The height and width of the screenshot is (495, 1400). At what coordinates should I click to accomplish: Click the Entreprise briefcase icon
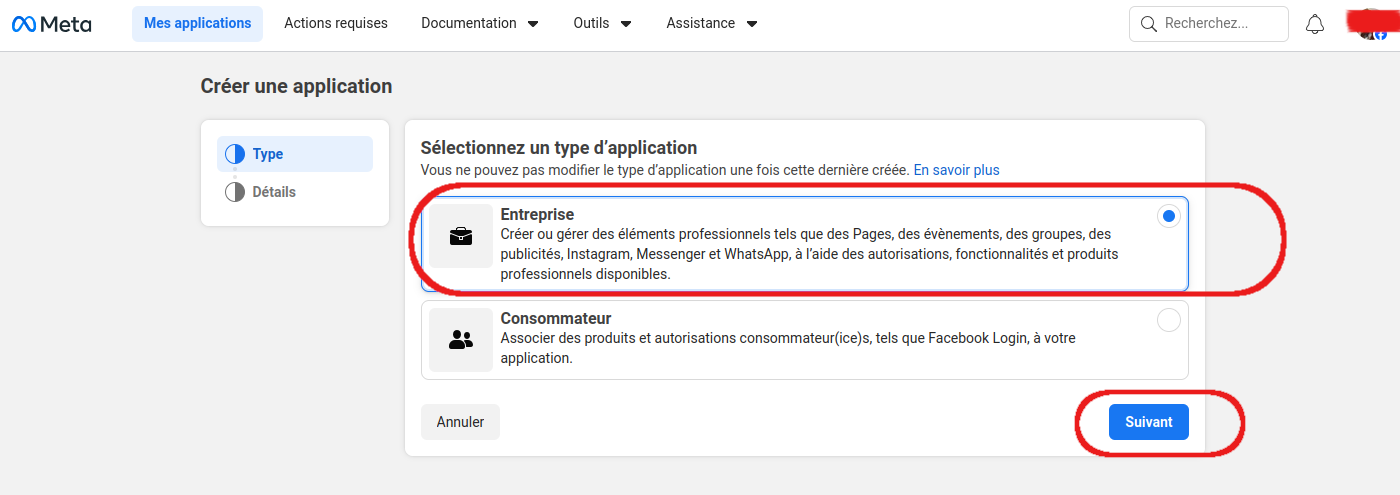coord(461,236)
